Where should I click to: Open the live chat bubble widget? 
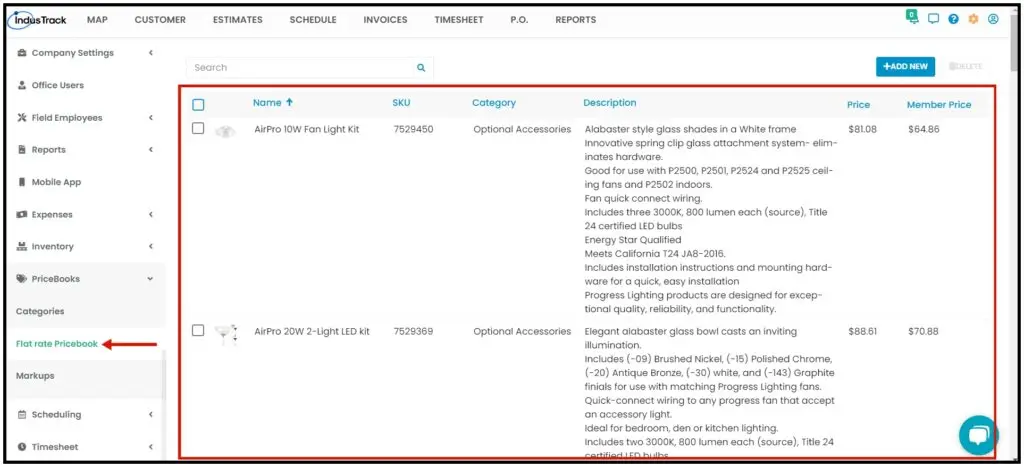point(978,435)
